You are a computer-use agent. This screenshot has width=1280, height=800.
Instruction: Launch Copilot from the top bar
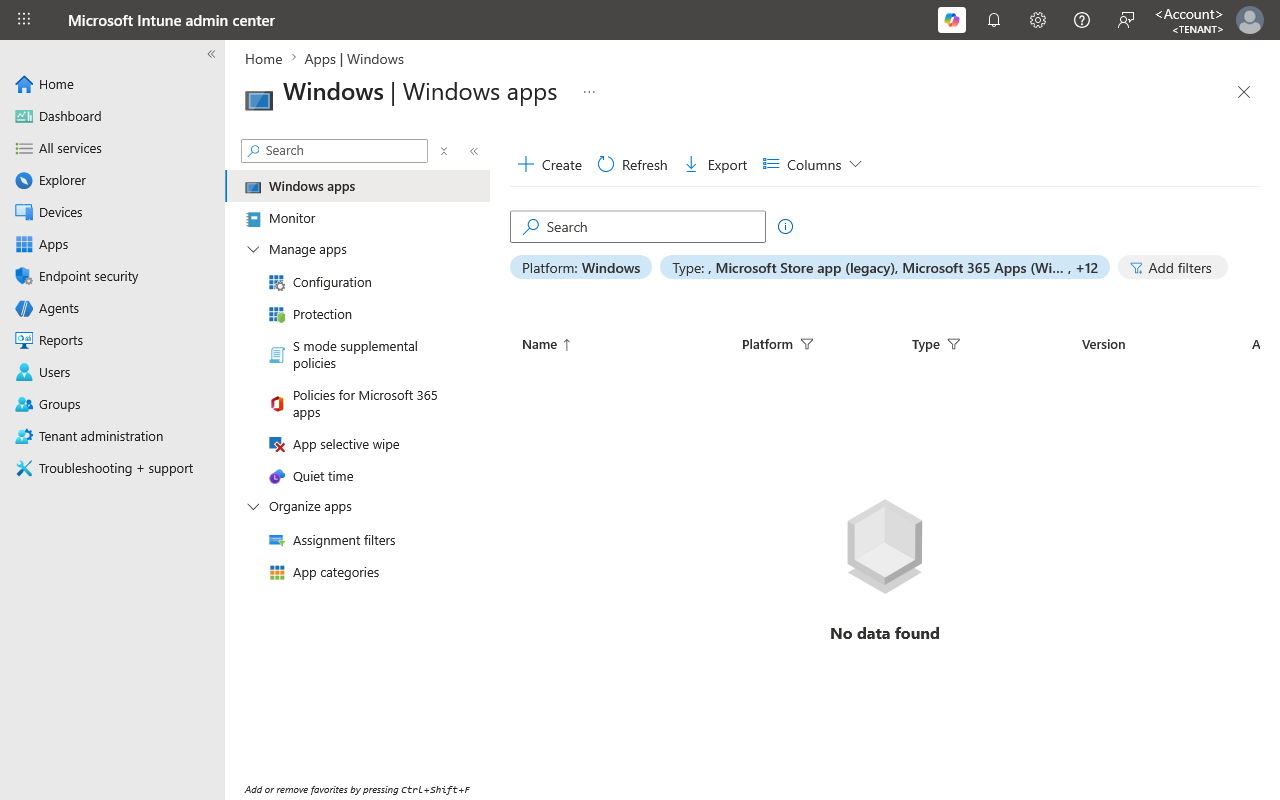click(952, 20)
